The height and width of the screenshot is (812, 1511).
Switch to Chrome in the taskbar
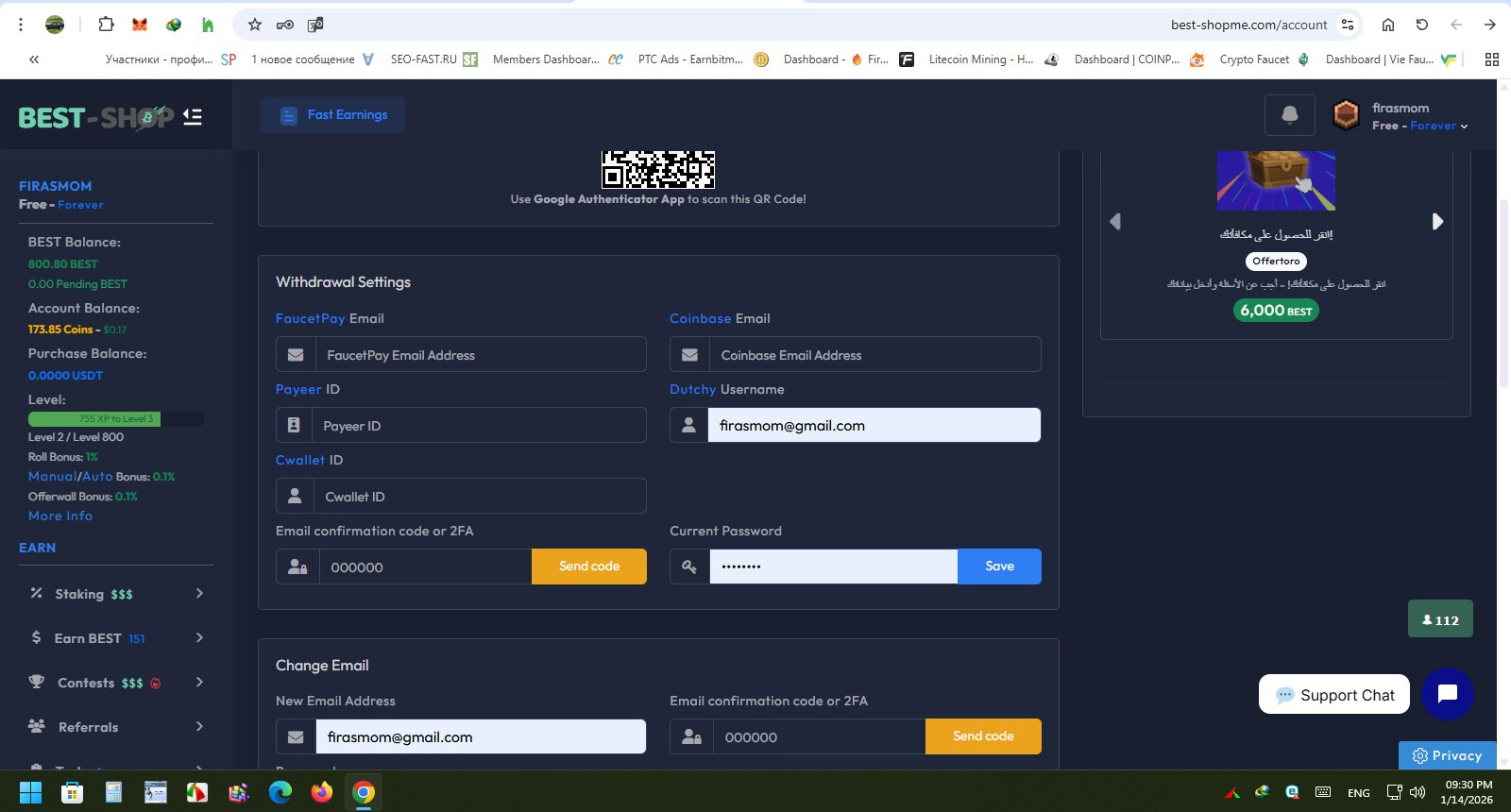[x=364, y=792]
